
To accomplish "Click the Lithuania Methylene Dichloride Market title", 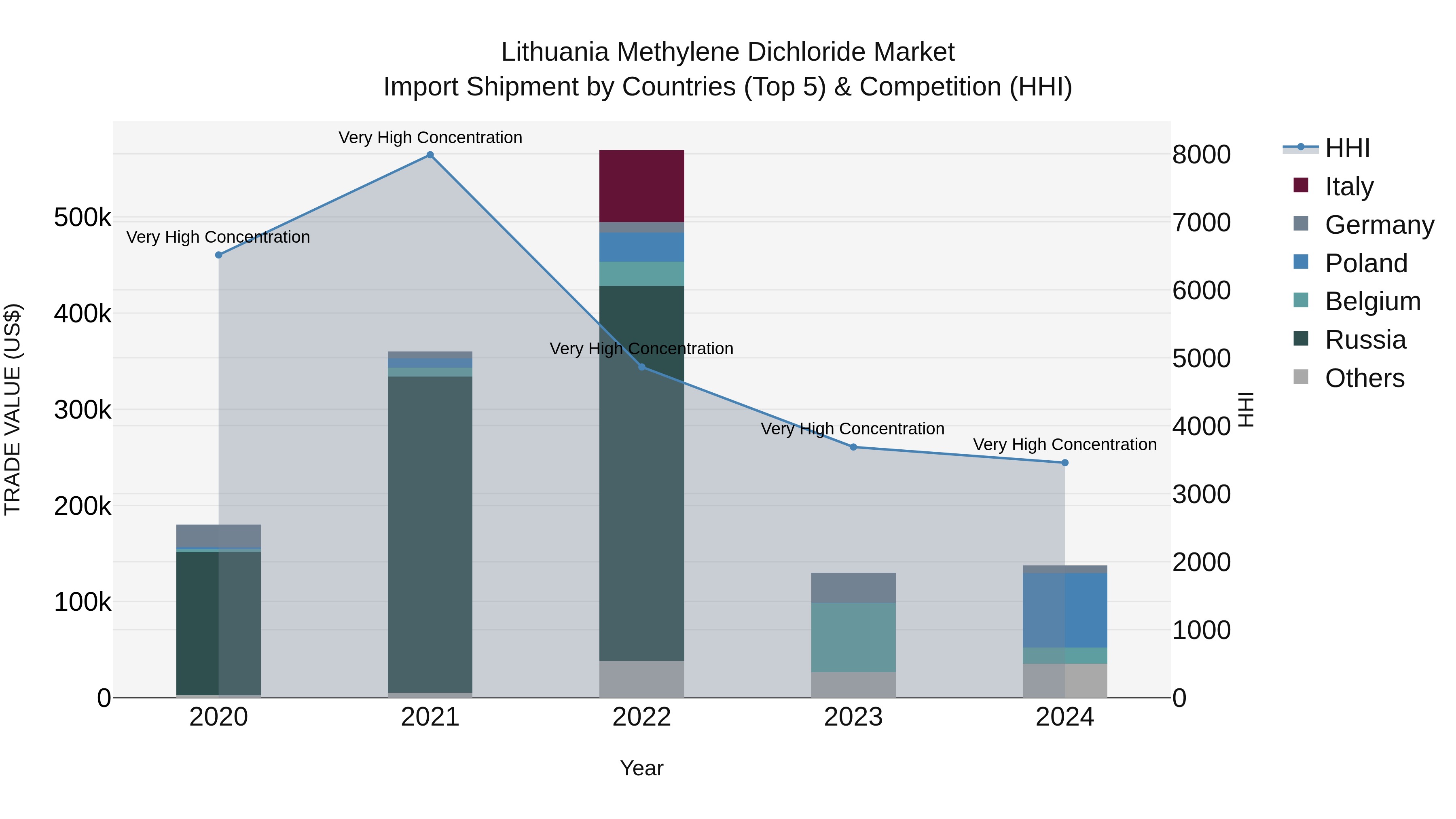I will [728, 52].
